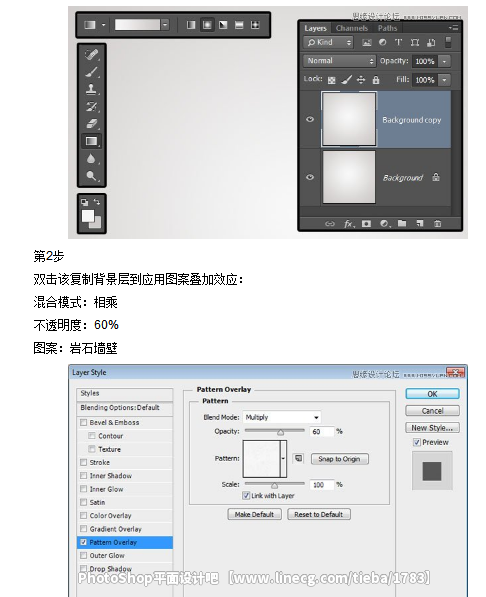Viewport: 486px width, 597px height.
Task: Click the Radial Gradient icon
Action: coord(207,25)
